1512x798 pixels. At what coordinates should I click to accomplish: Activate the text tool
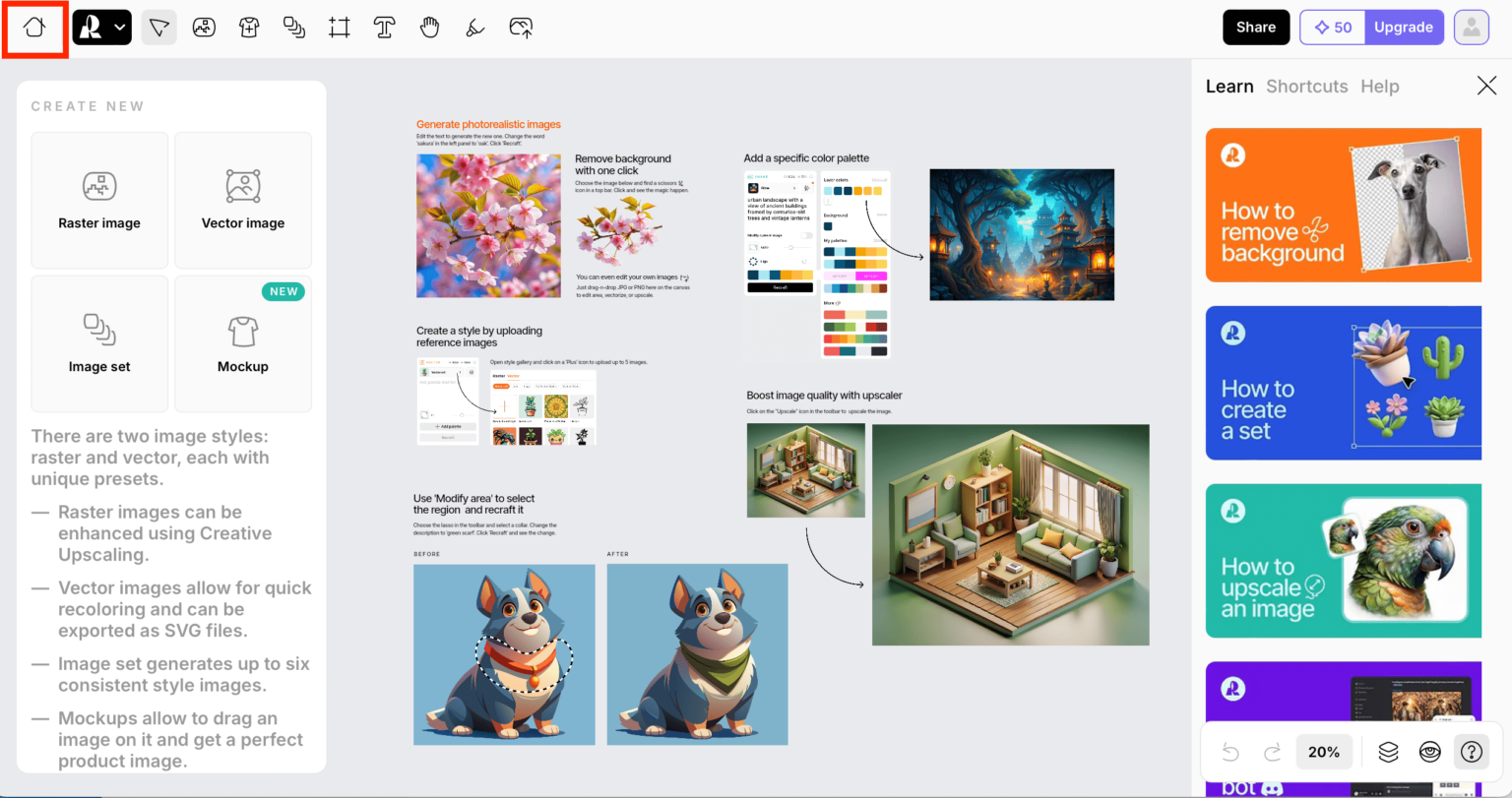[x=385, y=28]
